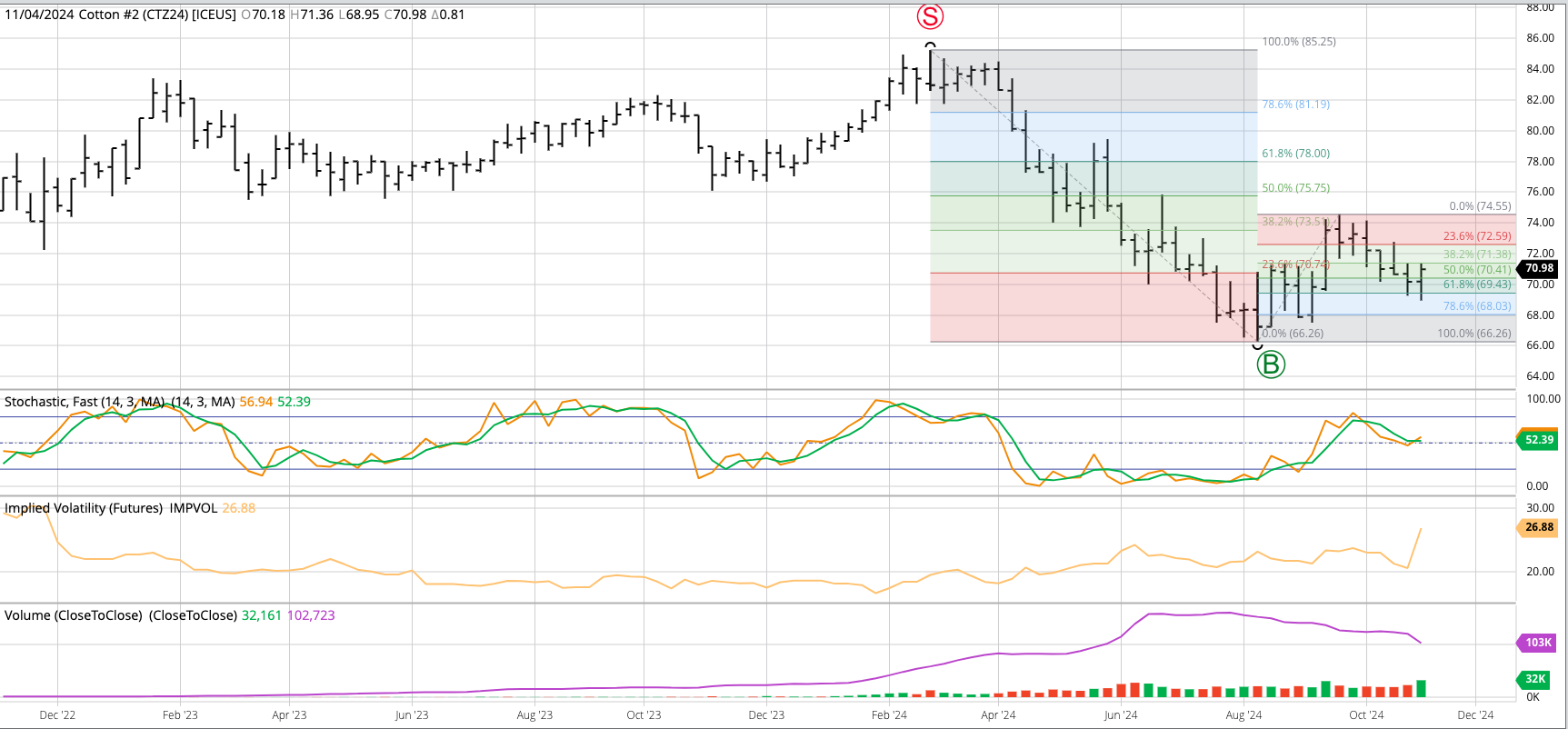Click the green 32K volume badge

pyautogui.click(x=1535, y=679)
